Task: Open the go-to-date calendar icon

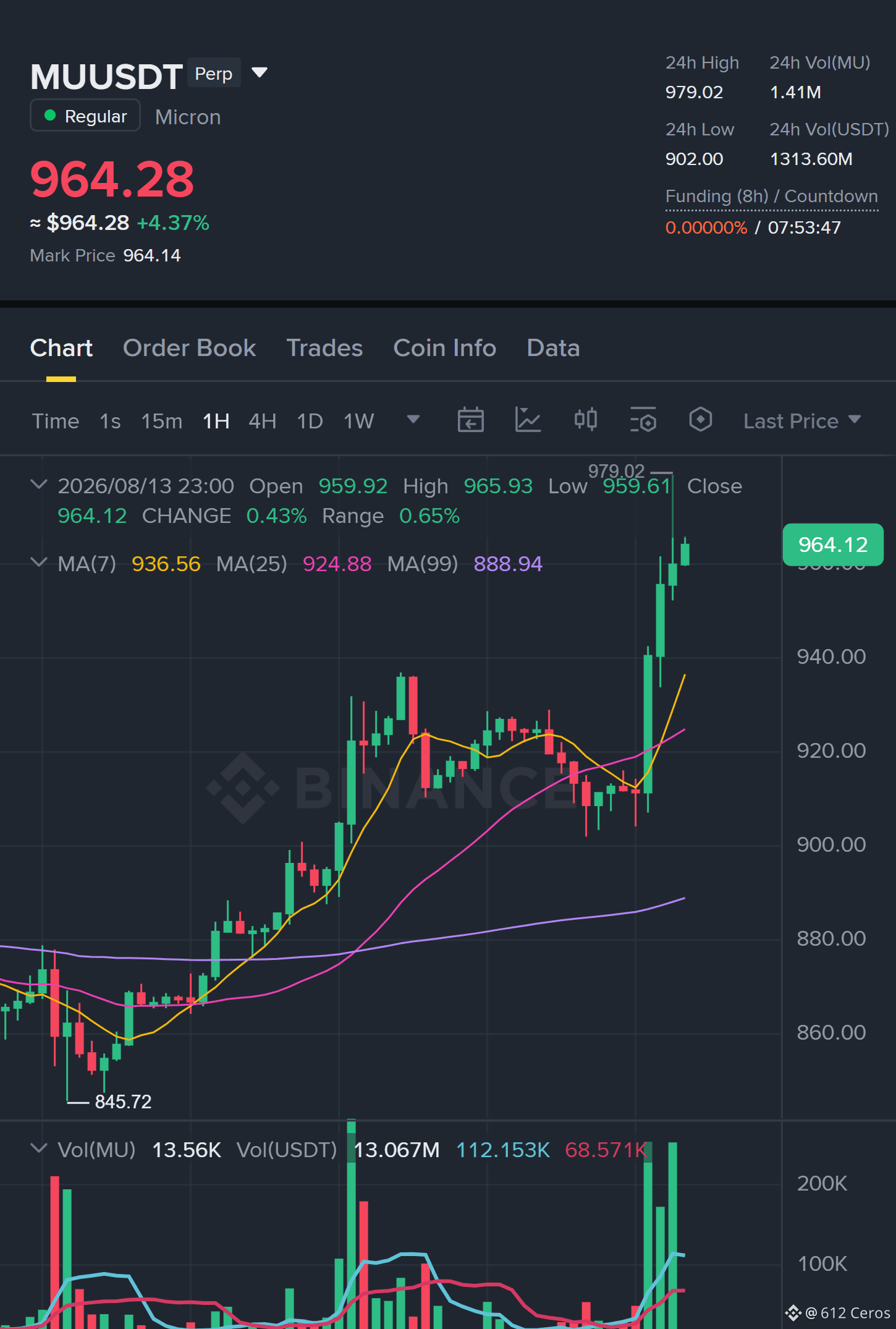Action: [470, 420]
